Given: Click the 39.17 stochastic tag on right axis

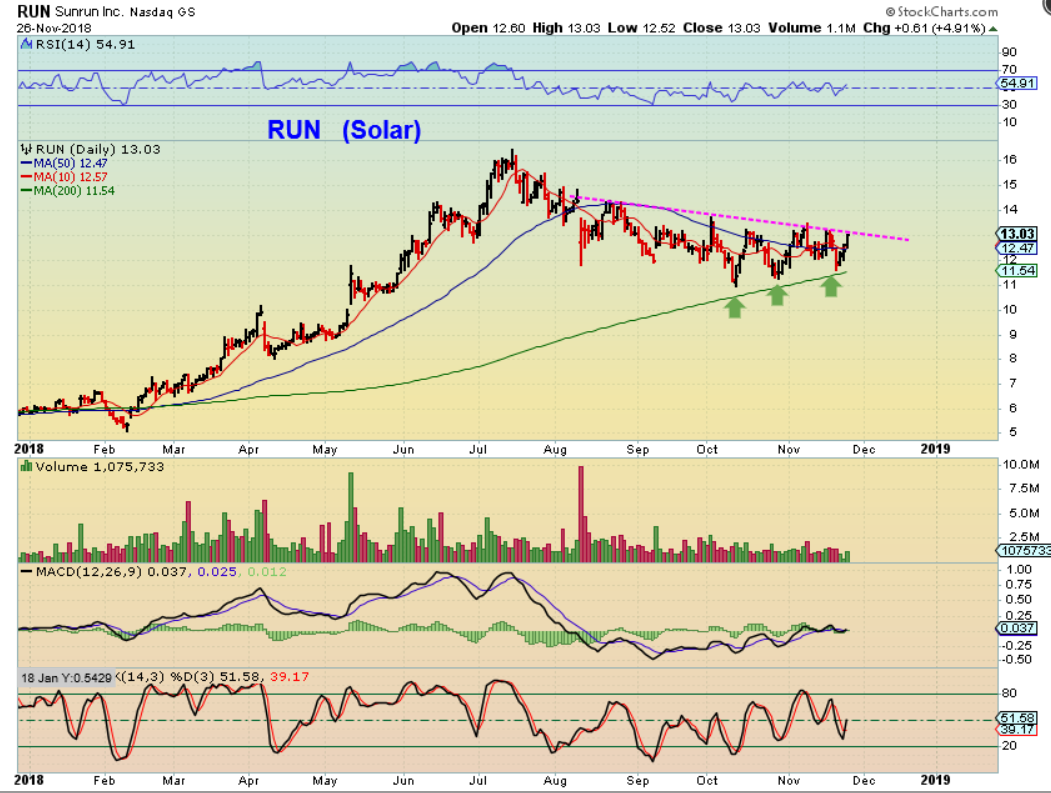Looking at the screenshot, I should [x=1017, y=729].
